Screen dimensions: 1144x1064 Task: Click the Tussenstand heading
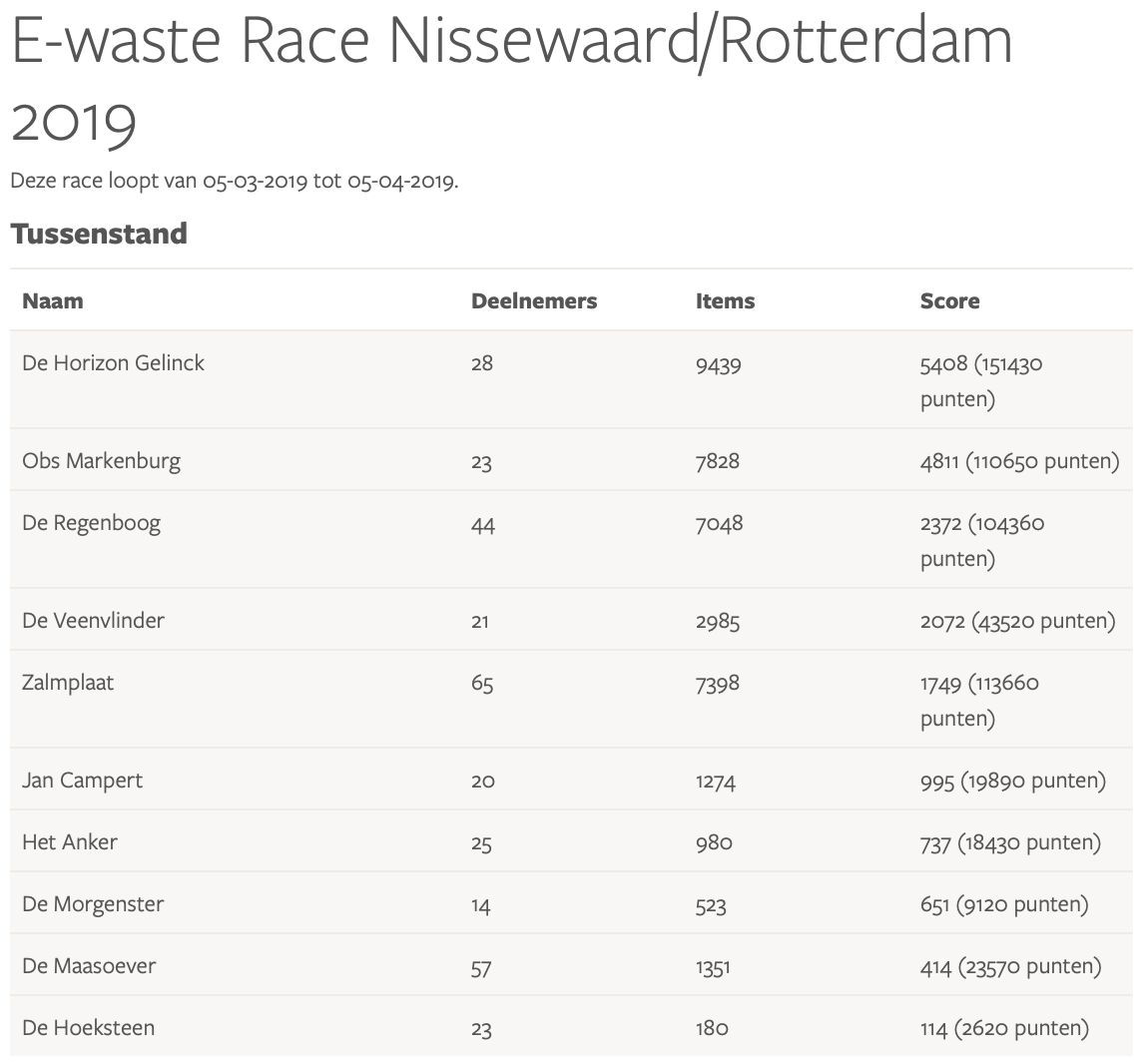(99, 234)
